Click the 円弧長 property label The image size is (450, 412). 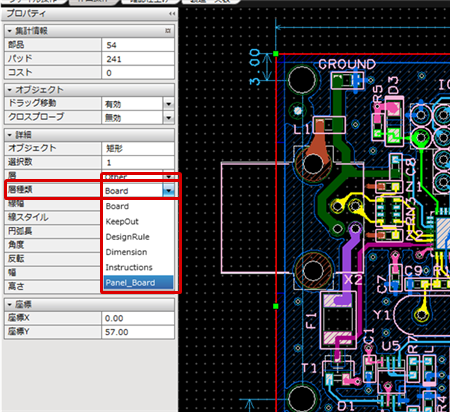pos(20,231)
